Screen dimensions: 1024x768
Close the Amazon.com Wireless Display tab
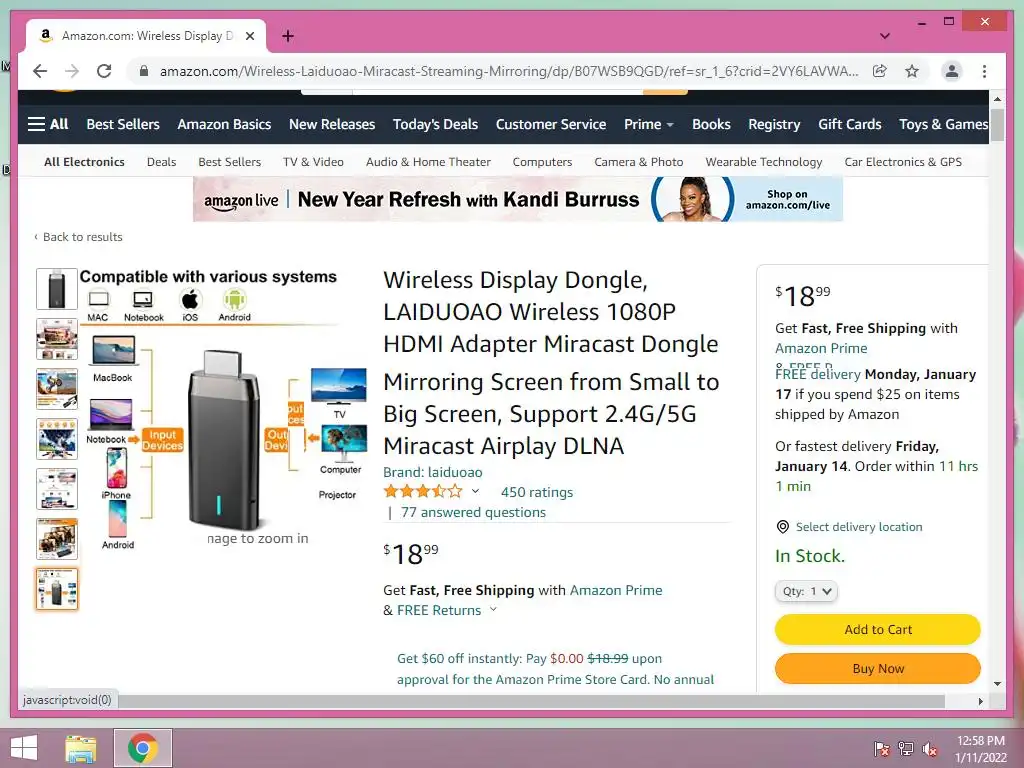(x=249, y=36)
